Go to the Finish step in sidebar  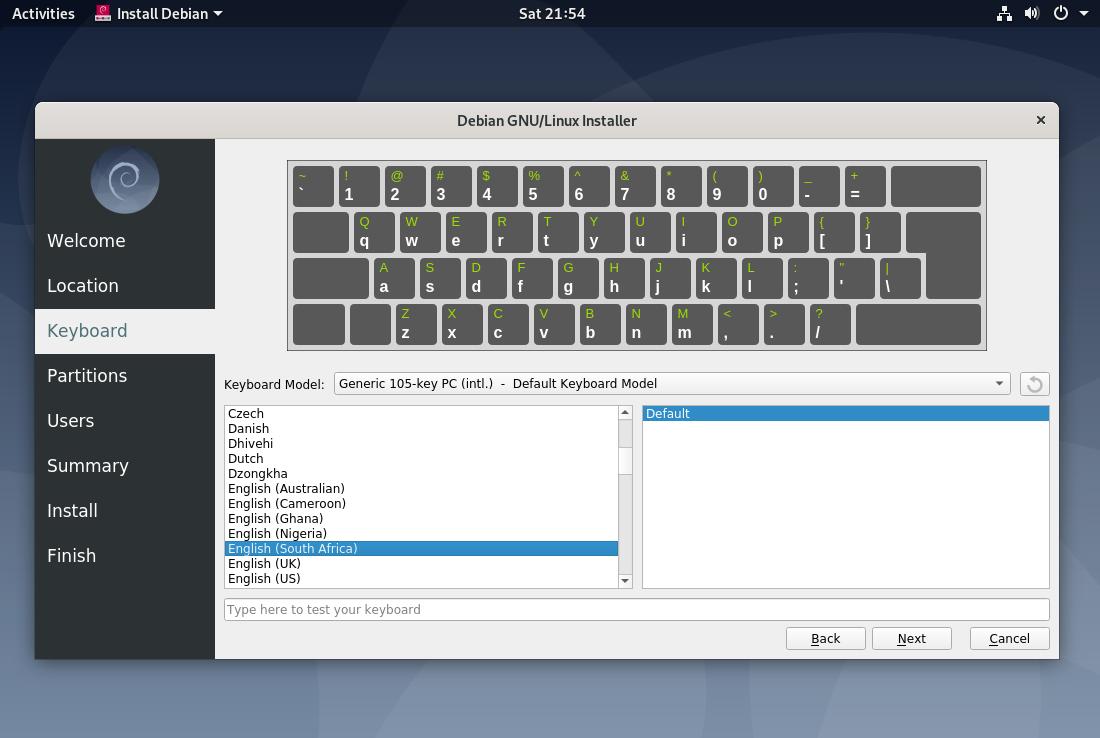tap(125, 555)
